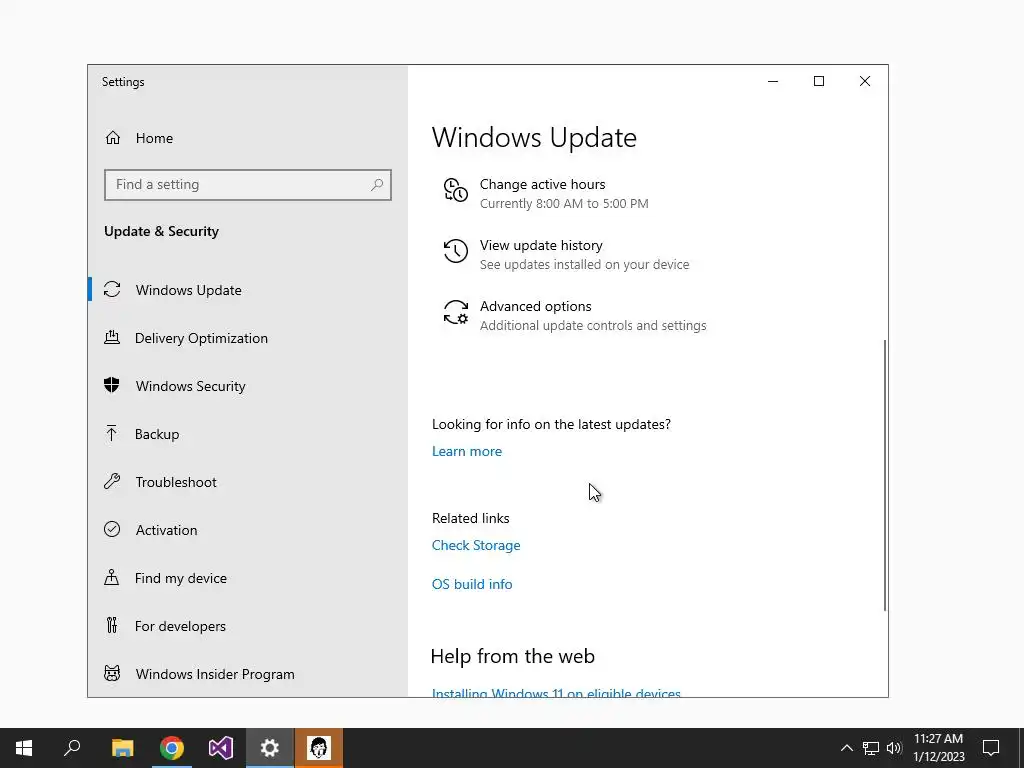
Task: Click the 'Related links' label
Action: 470,518
